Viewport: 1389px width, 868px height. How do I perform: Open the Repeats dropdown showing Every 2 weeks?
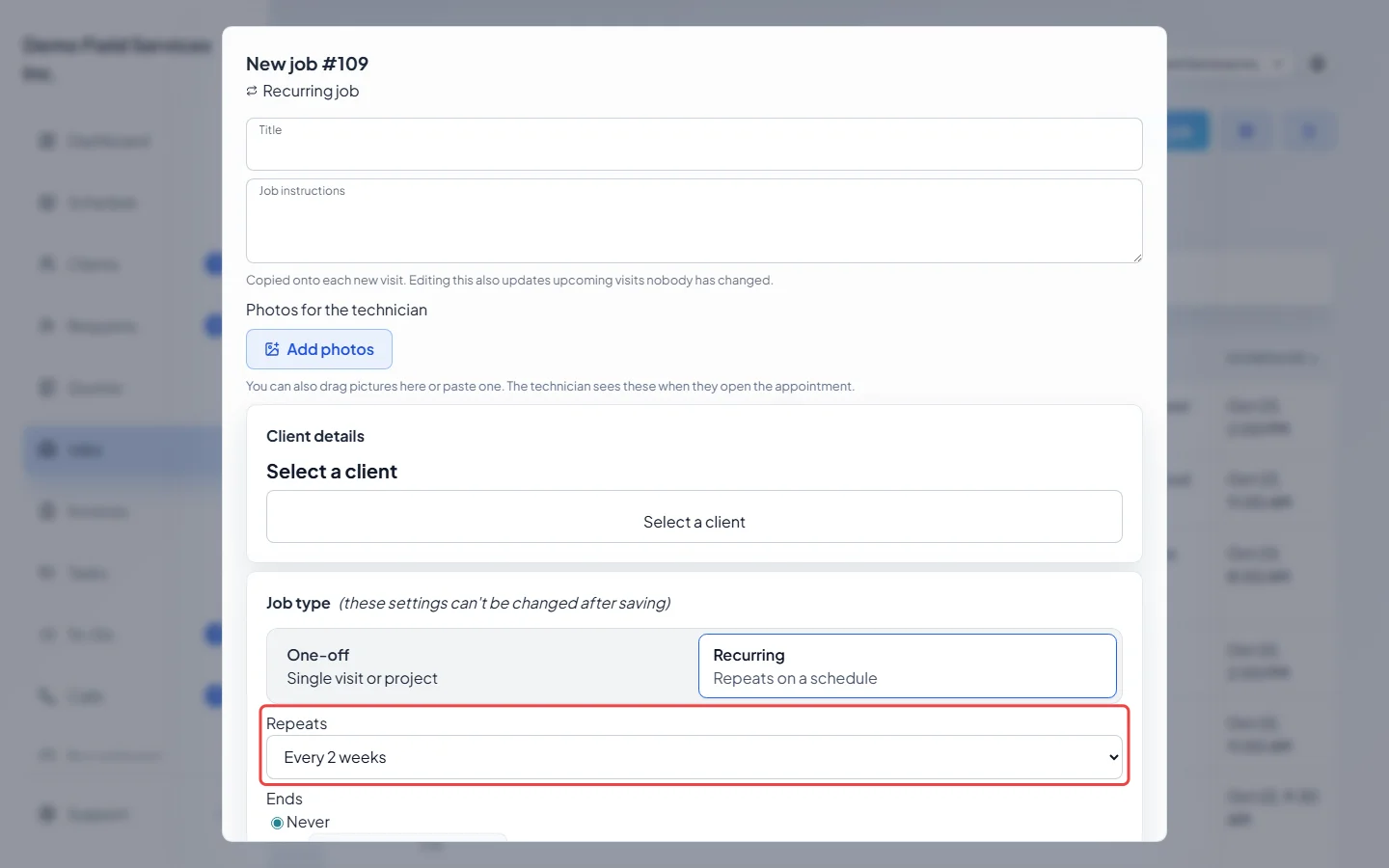(x=694, y=757)
